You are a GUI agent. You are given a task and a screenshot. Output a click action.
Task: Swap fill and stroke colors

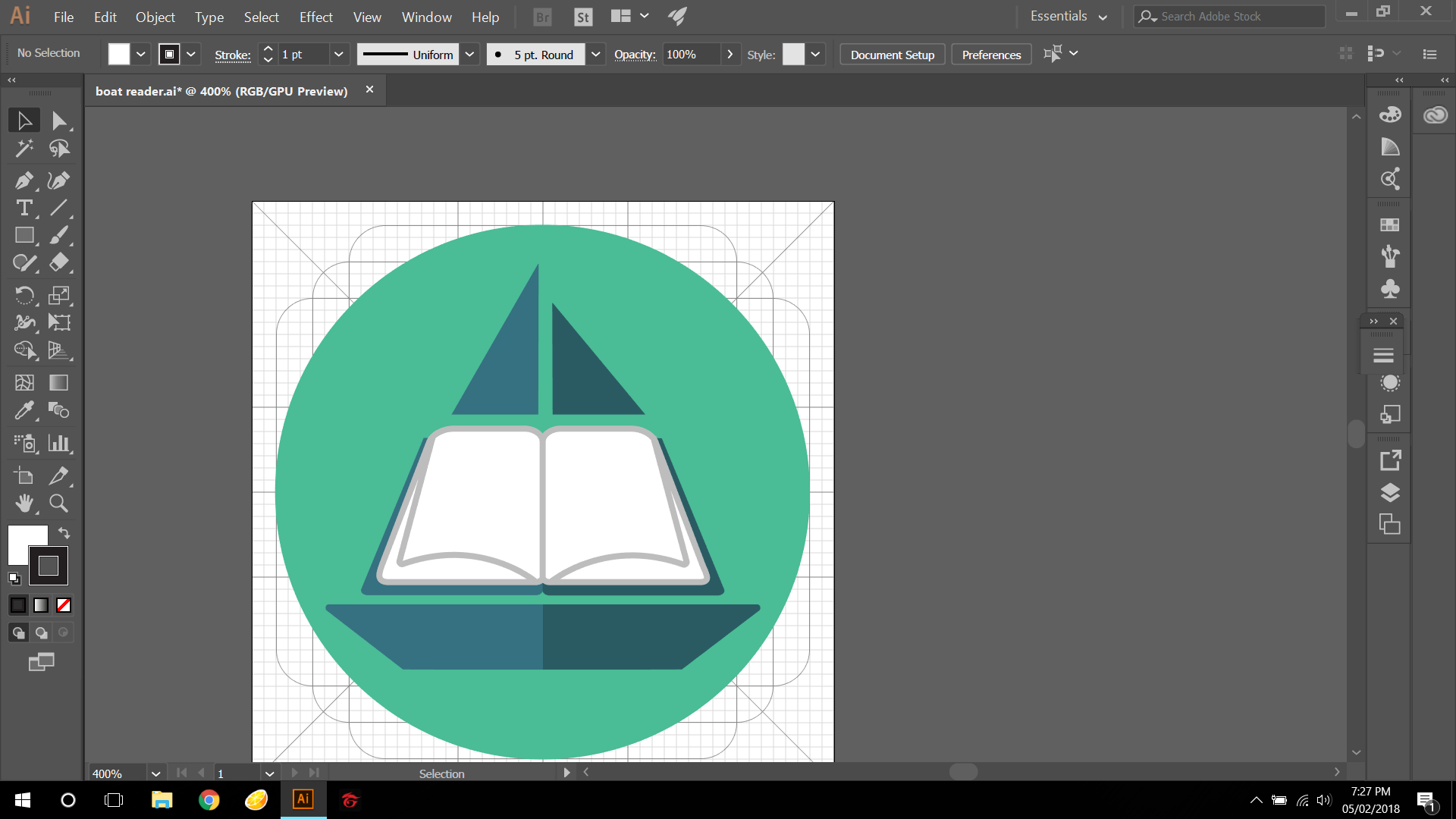[x=64, y=533]
